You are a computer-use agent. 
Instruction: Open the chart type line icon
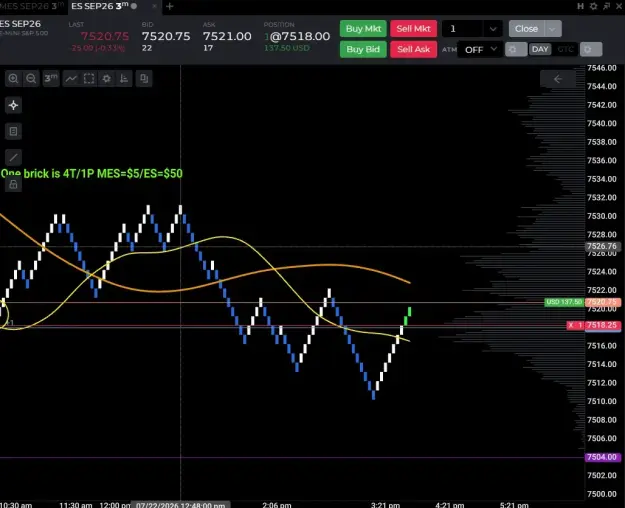tap(71, 79)
